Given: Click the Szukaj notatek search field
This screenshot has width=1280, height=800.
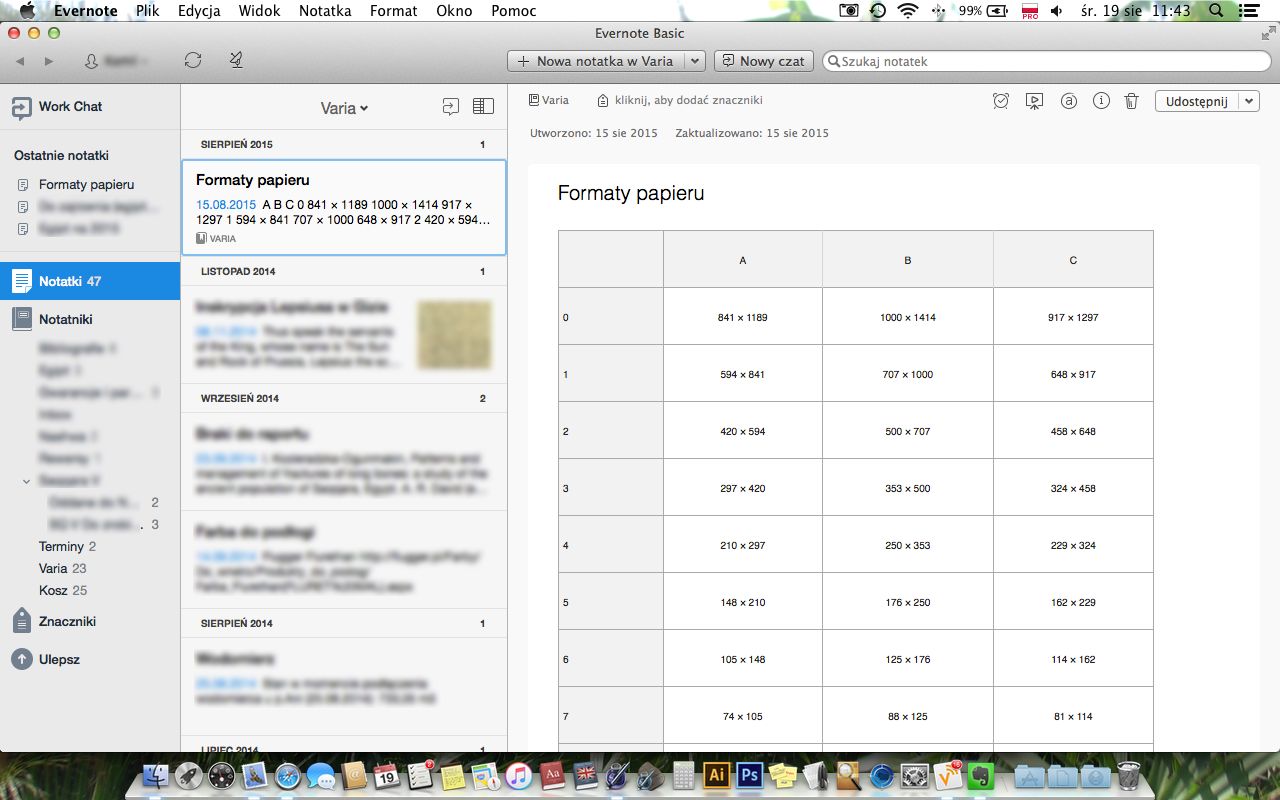Looking at the screenshot, I should point(1046,61).
